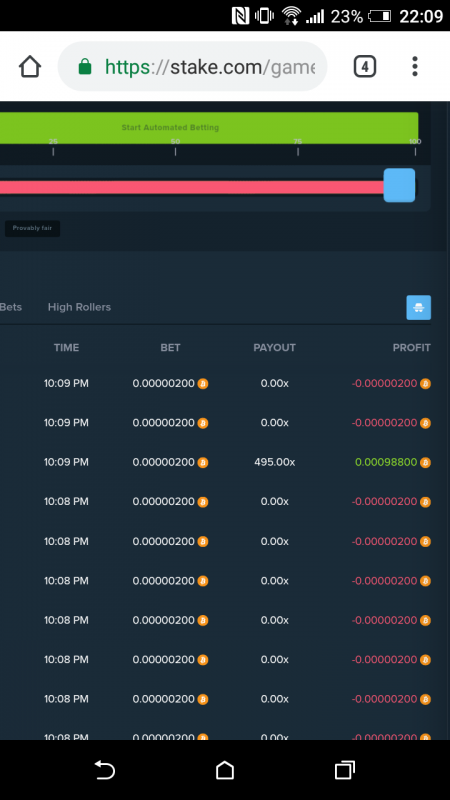Click the 75 mark on the slider scale
Screen dimensions: 450x800
tap(297, 142)
